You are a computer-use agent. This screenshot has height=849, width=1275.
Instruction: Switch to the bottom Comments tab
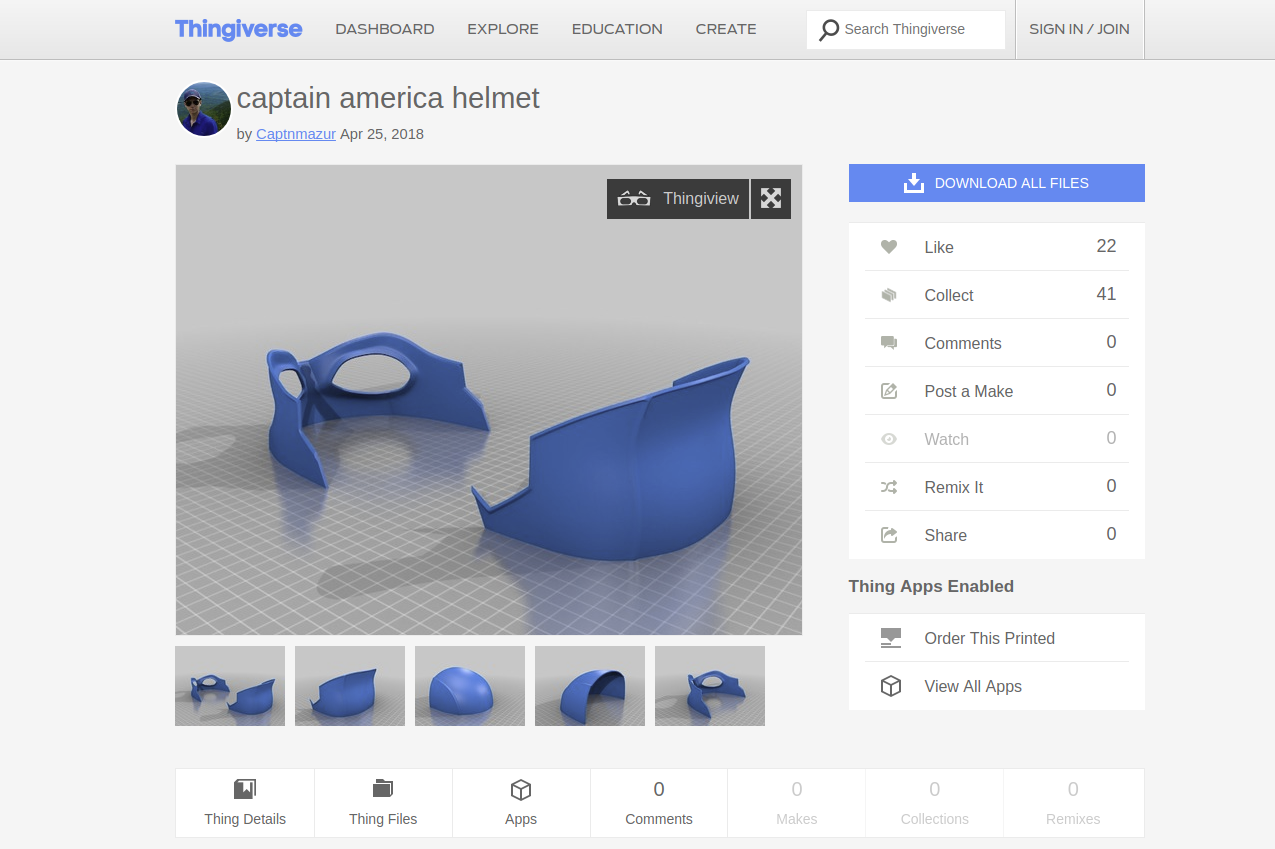pyautogui.click(x=659, y=803)
